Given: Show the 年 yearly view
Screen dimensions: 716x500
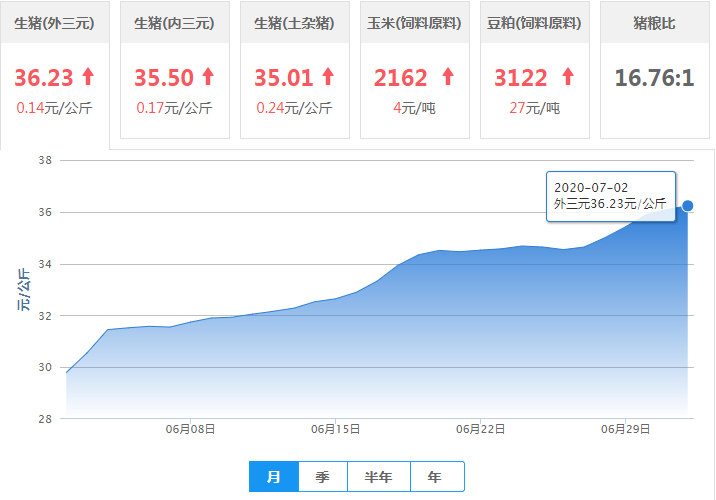Looking at the screenshot, I should click(435, 477).
